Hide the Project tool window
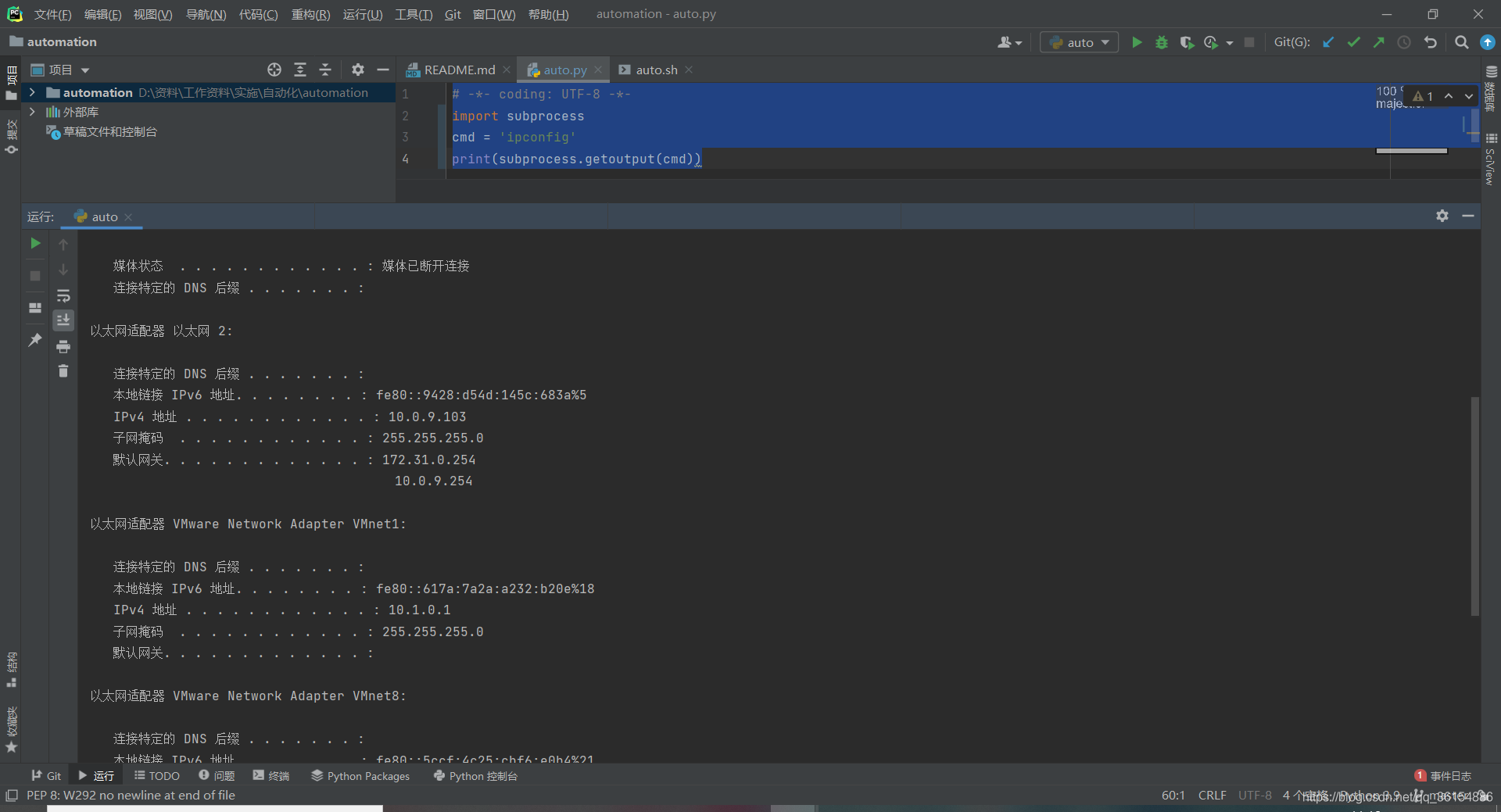 click(383, 70)
